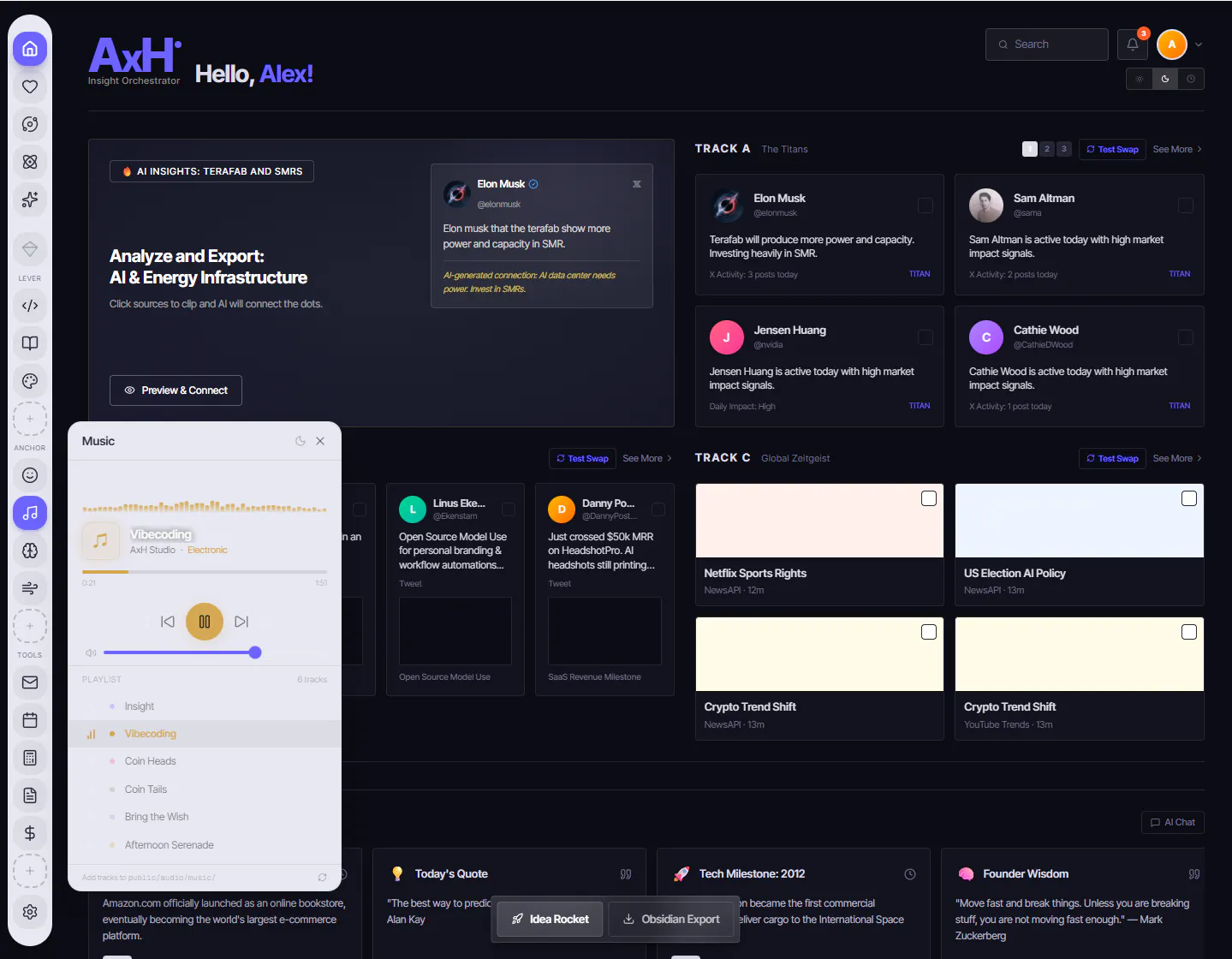Open the color palette icon in sidebar
The width and height of the screenshot is (1232, 959).
click(x=30, y=381)
